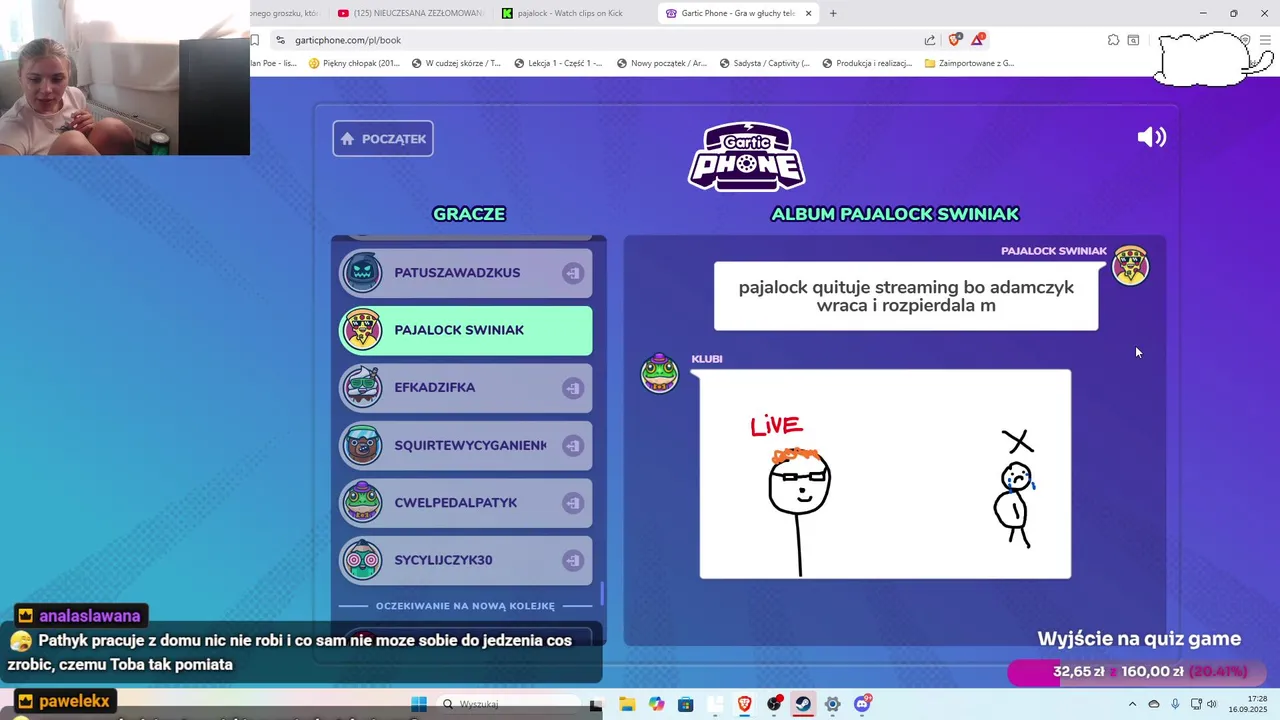Select player SYCYLIJCZYK30 row

point(466,560)
